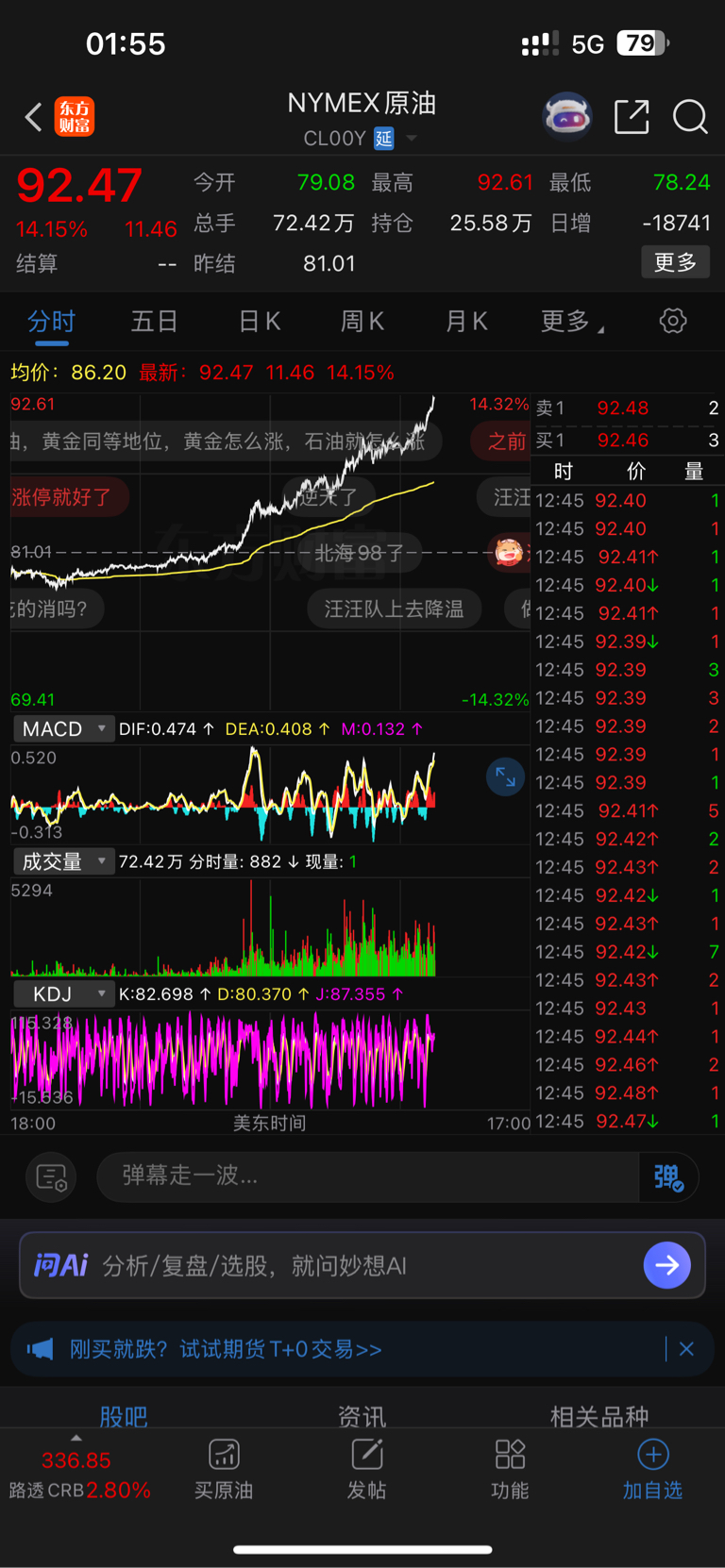The image size is (725, 1568).
Task: Expand 路透CRB index ticker arrow
Action: pos(76,1438)
